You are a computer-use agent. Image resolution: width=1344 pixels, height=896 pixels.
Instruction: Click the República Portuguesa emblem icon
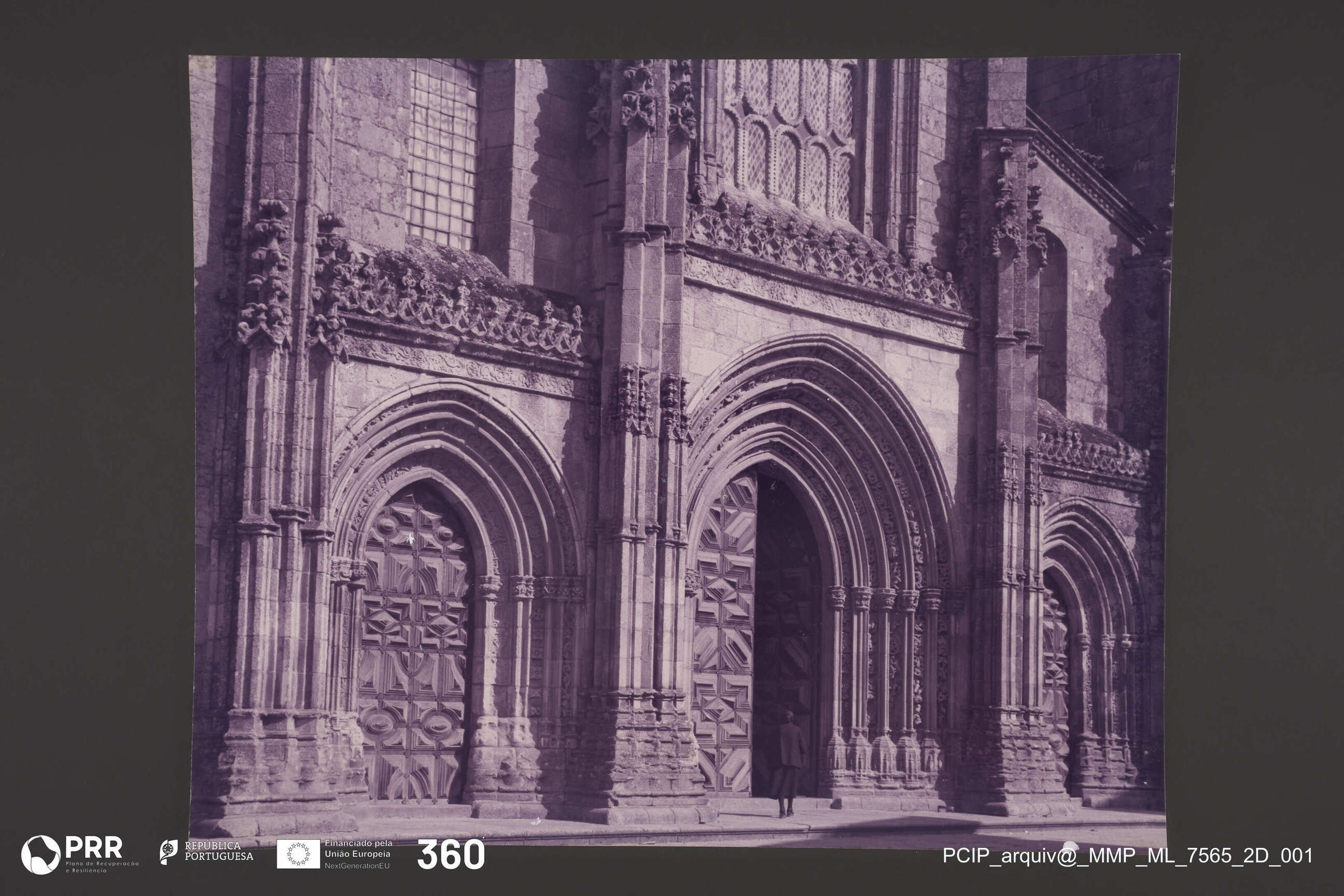click(168, 851)
